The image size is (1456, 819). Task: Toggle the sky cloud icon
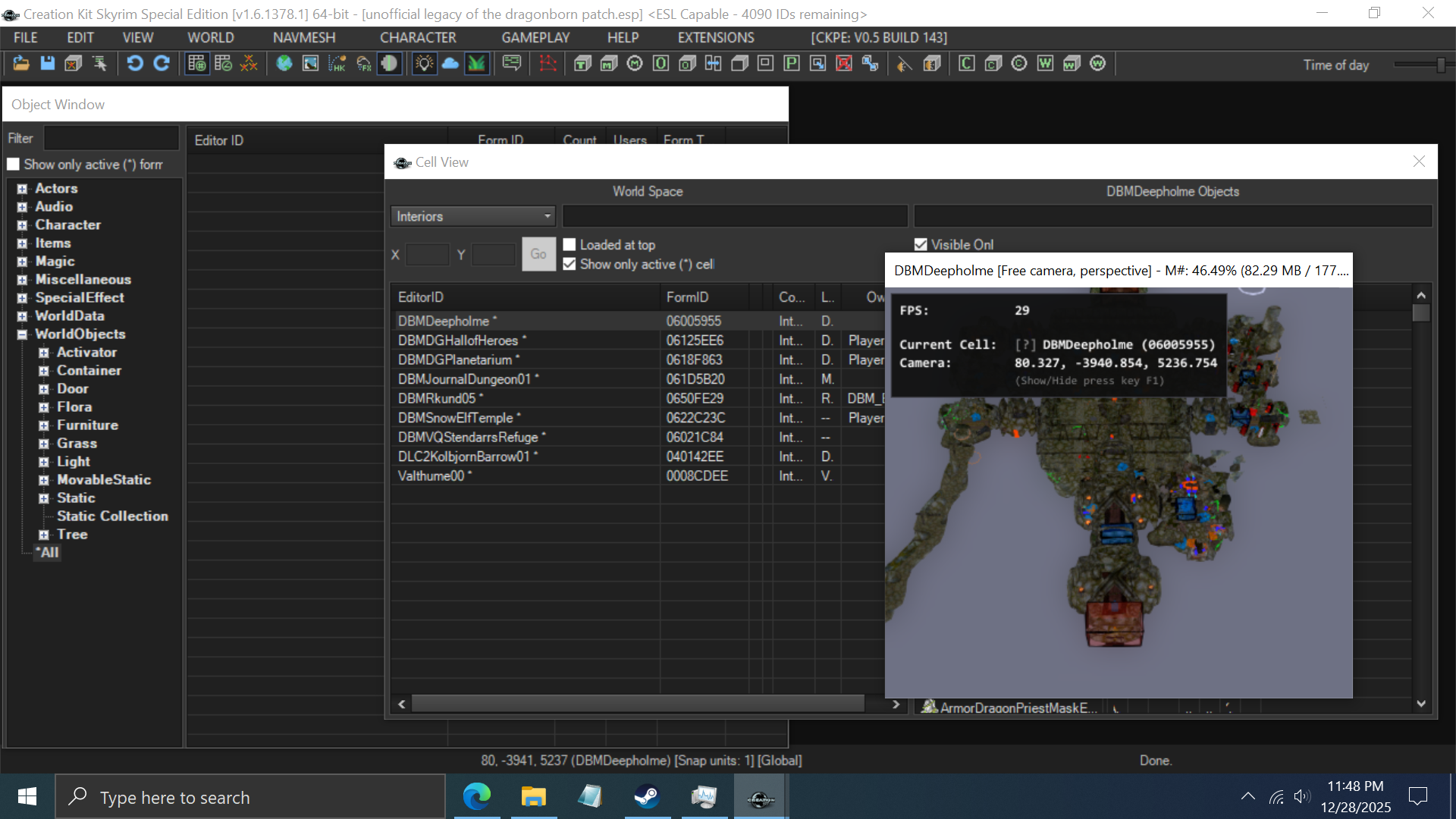point(450,64)
